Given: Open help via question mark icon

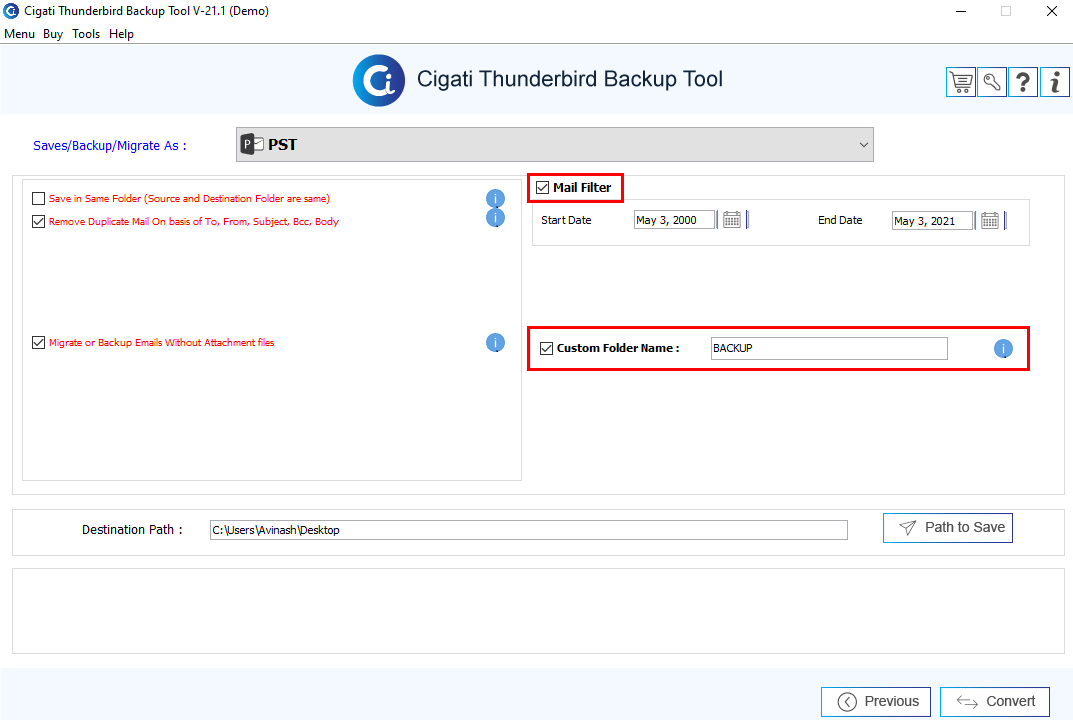Looking at the screenshot, I should point(1023,82).
